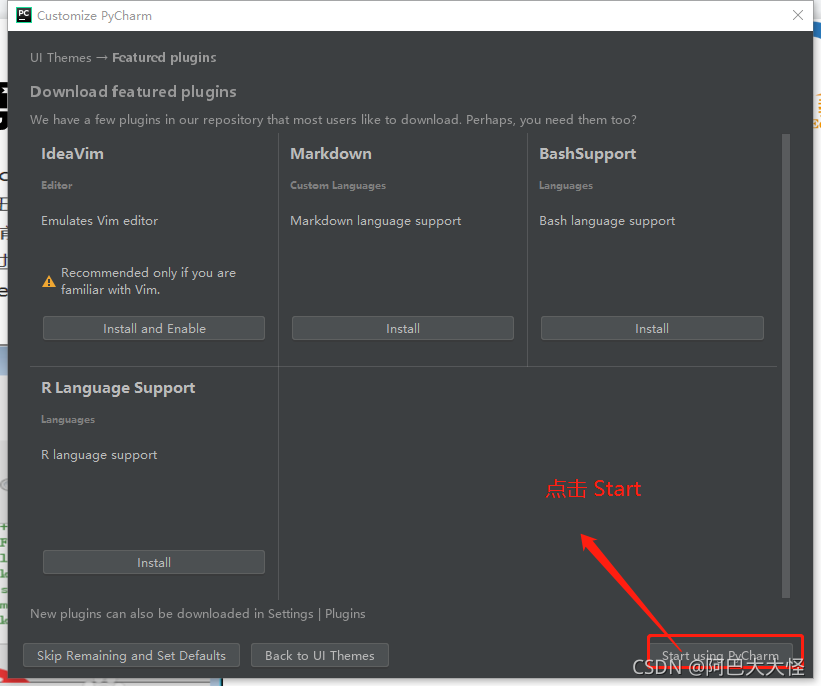Go Back to UI Themes
This screenshot has width=821, height=686.
tap(320, 655)
